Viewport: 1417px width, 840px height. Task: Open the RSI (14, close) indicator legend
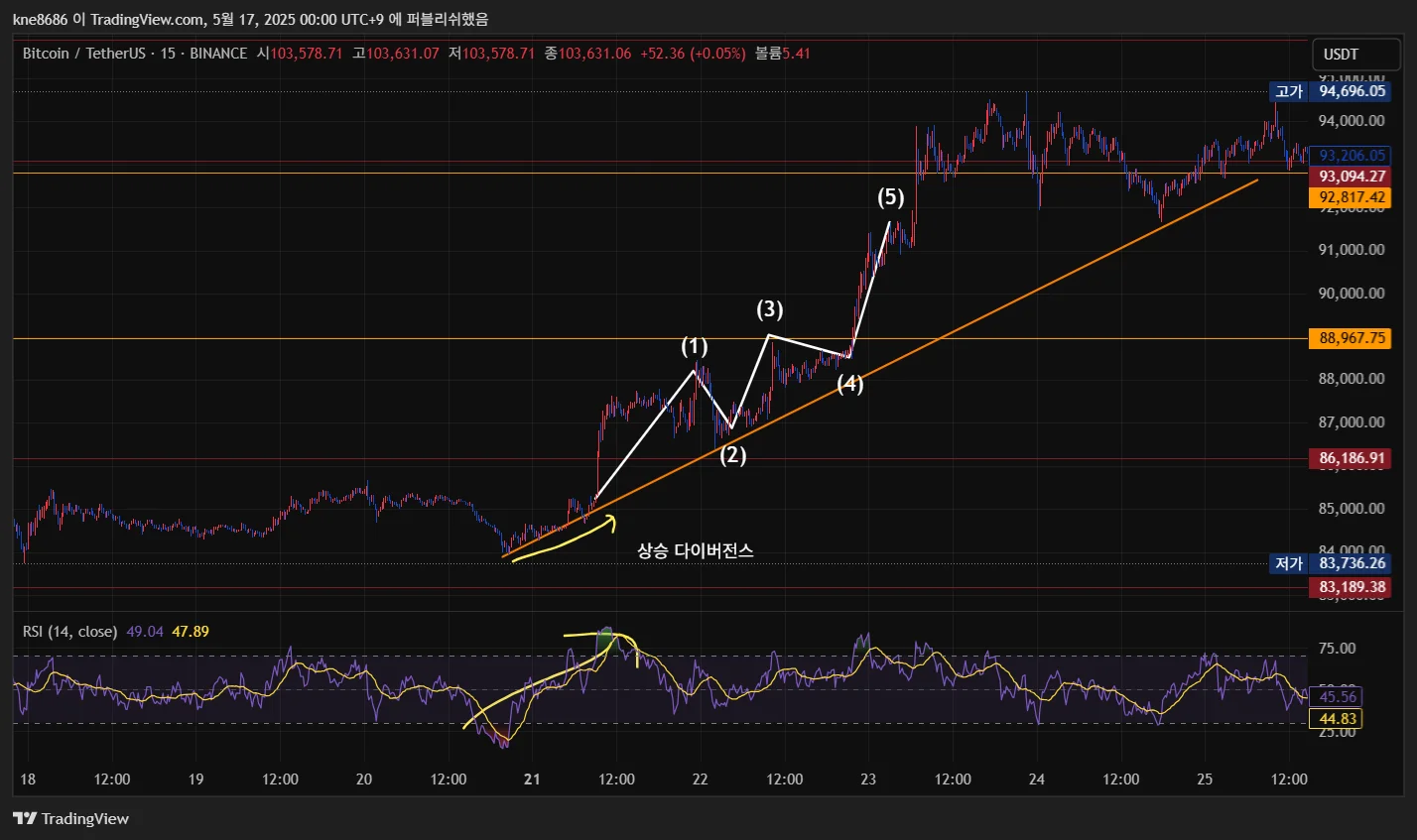[70, 632]
